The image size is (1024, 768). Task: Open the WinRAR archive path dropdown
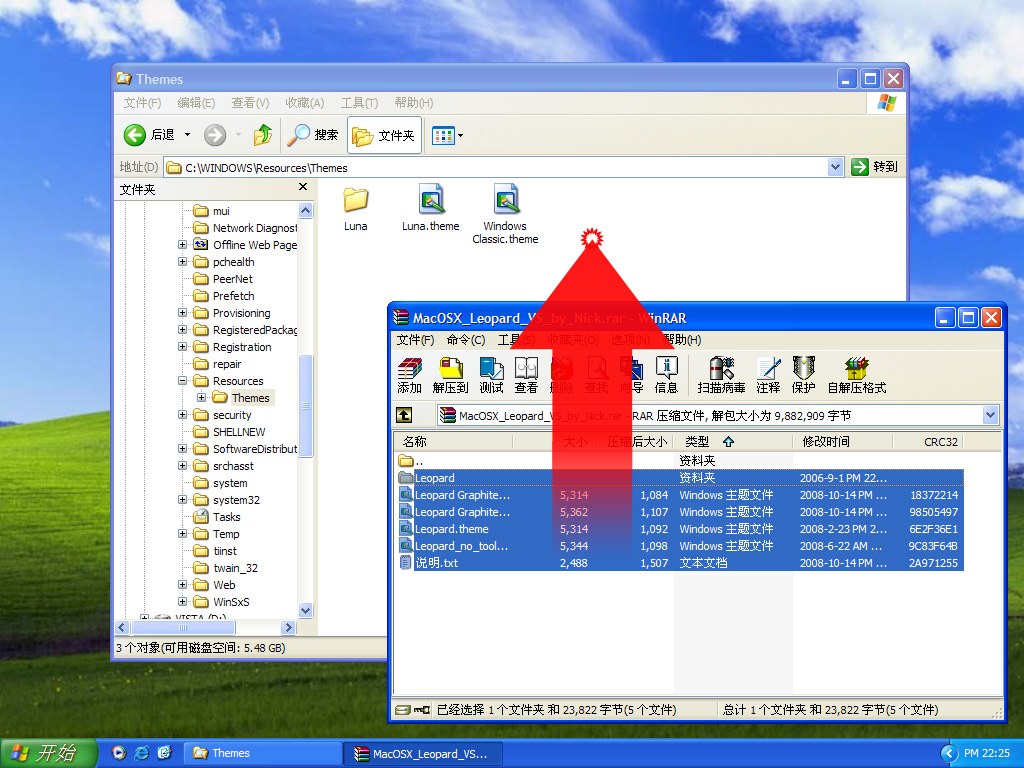tap(990, 415)
